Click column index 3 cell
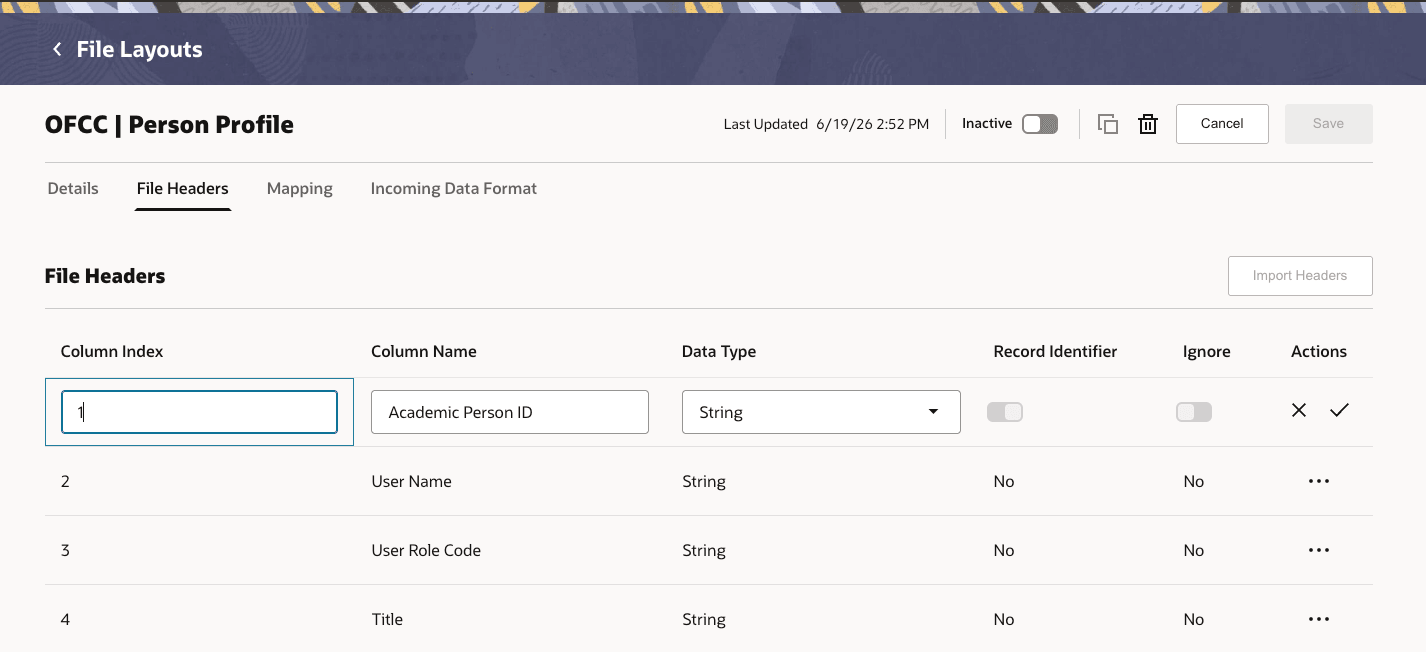 65,550
